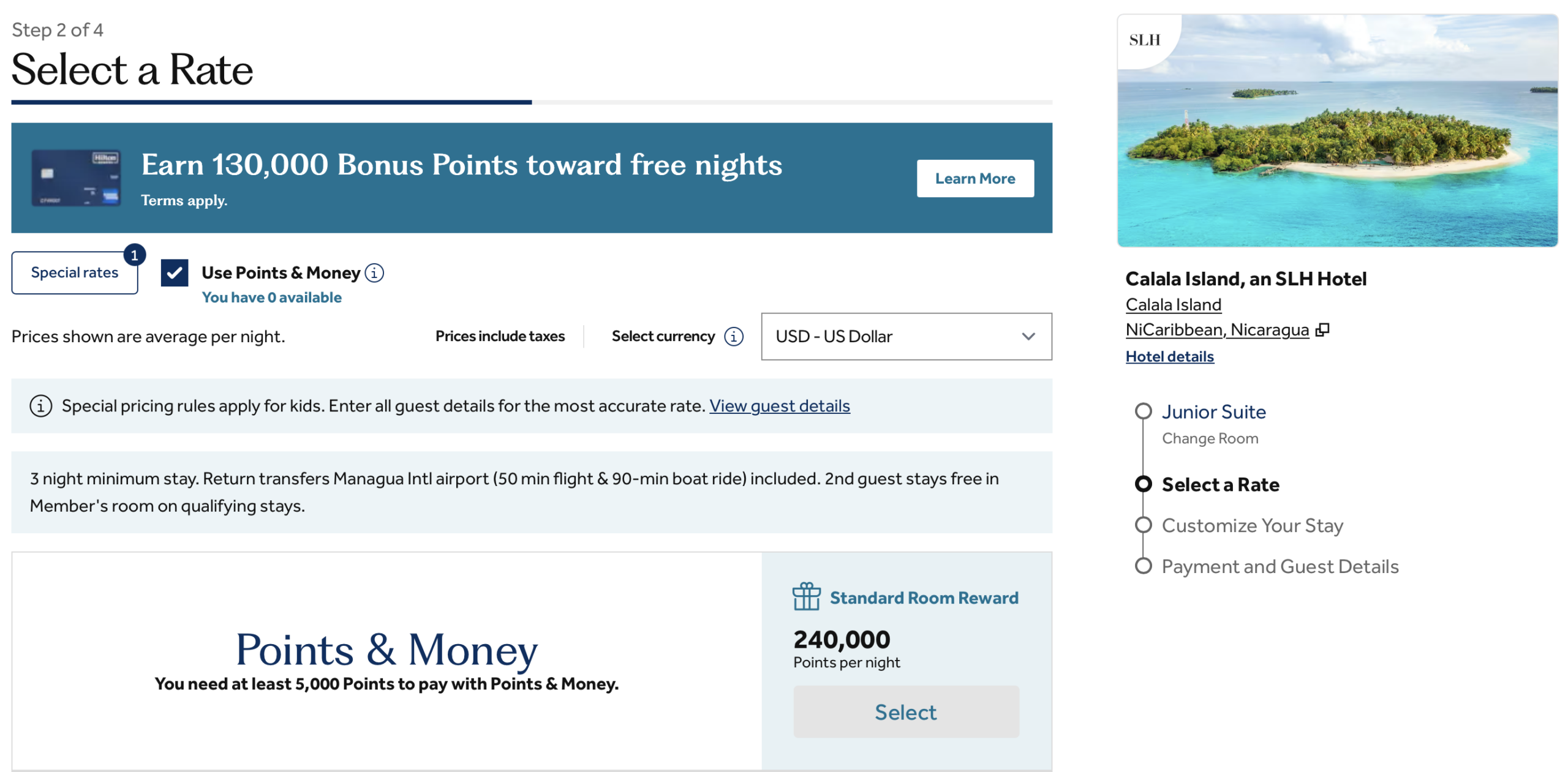Click the chevron on the currency selector
Image resolution: width=1568 pixels, height=772 pixels.
(x=1028, y=336)
